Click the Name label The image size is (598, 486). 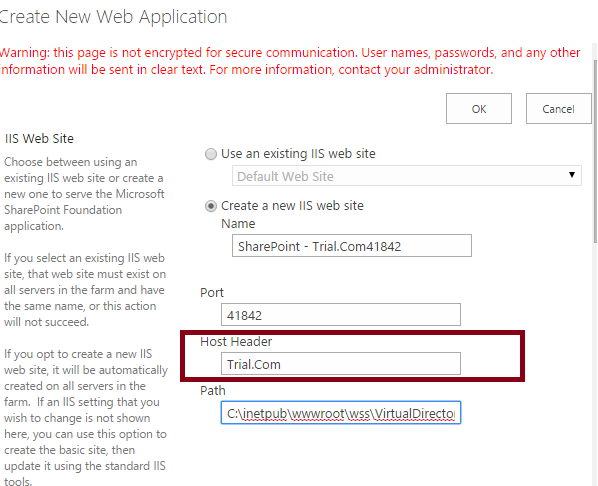[238, 224]
